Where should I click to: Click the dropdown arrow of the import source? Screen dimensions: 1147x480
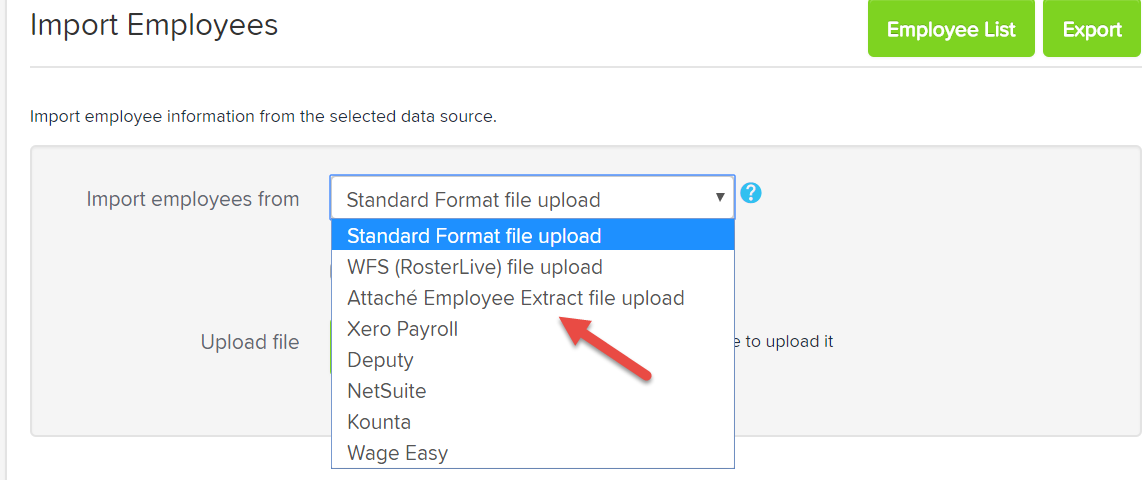coord(720,197)
